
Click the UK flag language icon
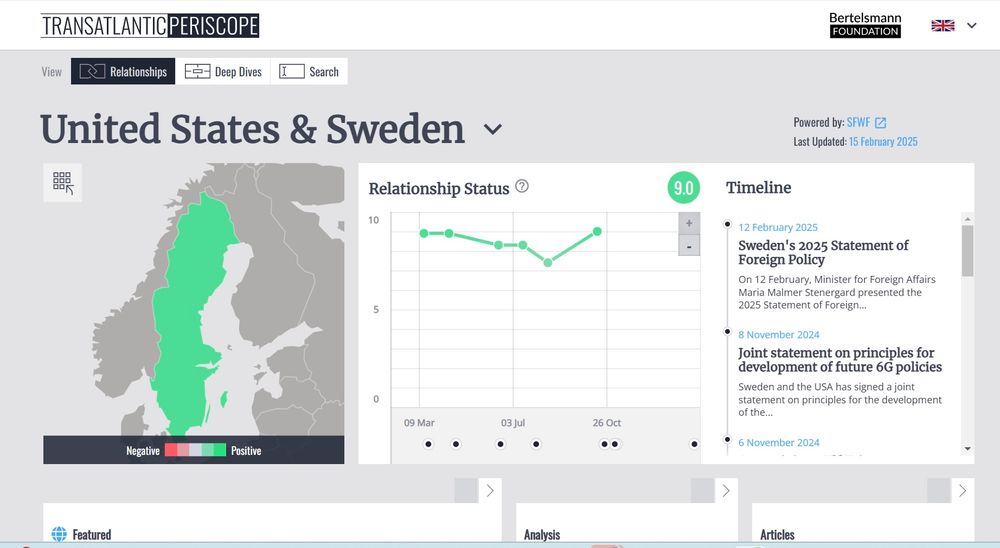(943, 26)
